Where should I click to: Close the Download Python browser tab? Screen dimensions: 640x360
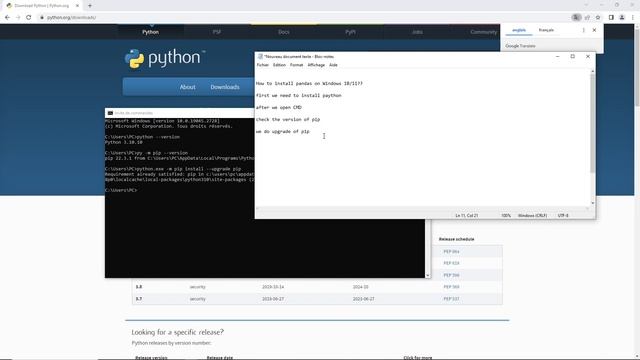click(77, 6)
